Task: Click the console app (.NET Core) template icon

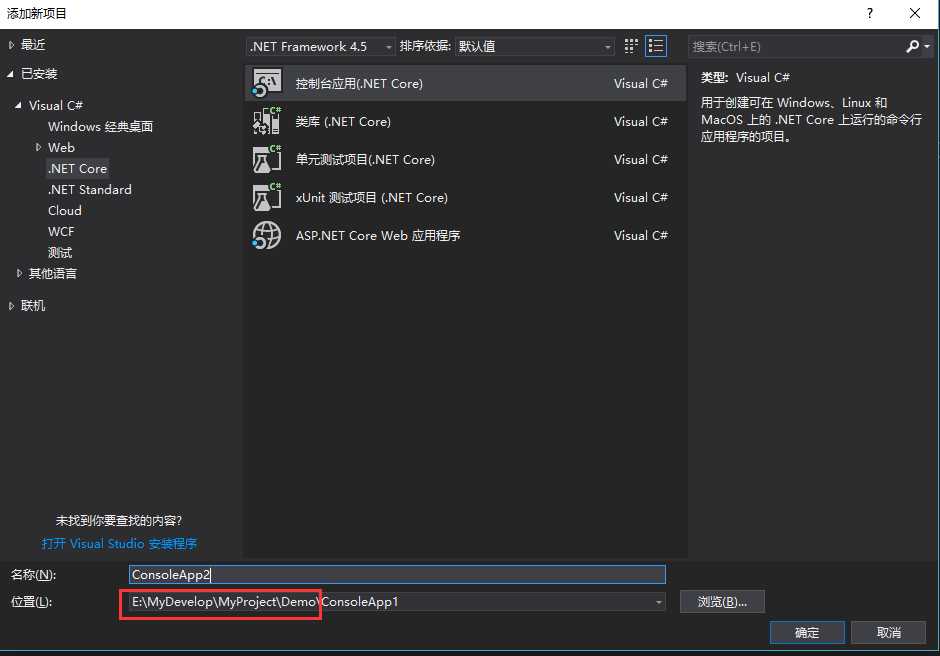Action: pyautogui.click(x=267, y=83)
